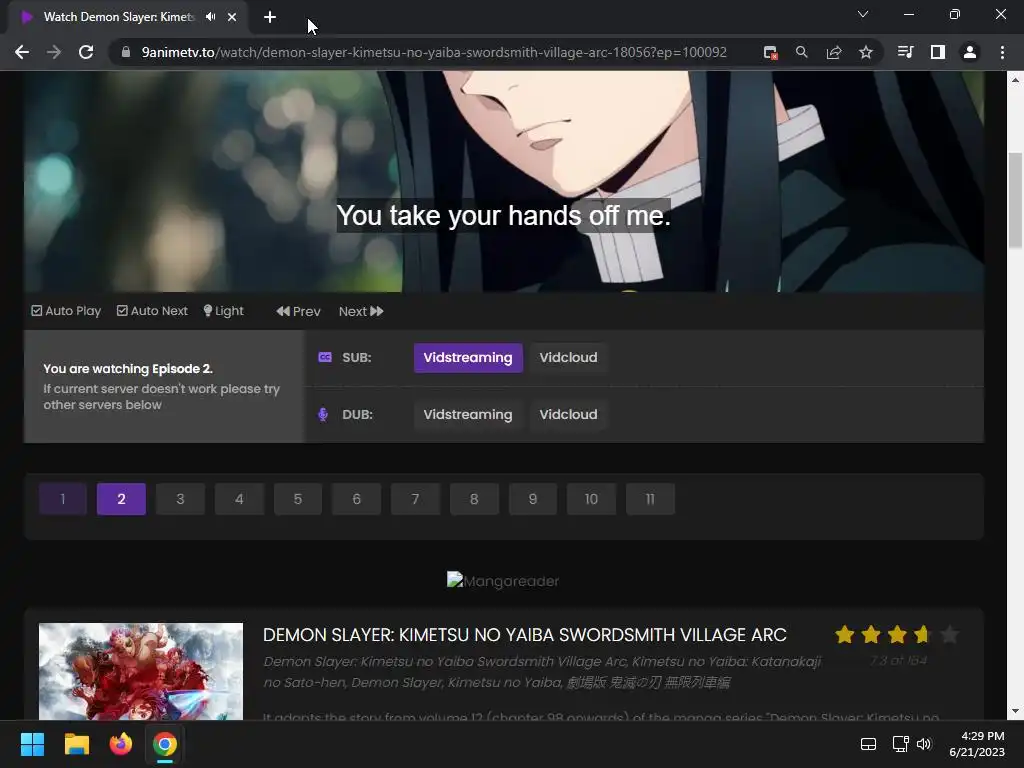Open episode 9
Screen dimensions: 1024x768
click(x=533, y=499)
